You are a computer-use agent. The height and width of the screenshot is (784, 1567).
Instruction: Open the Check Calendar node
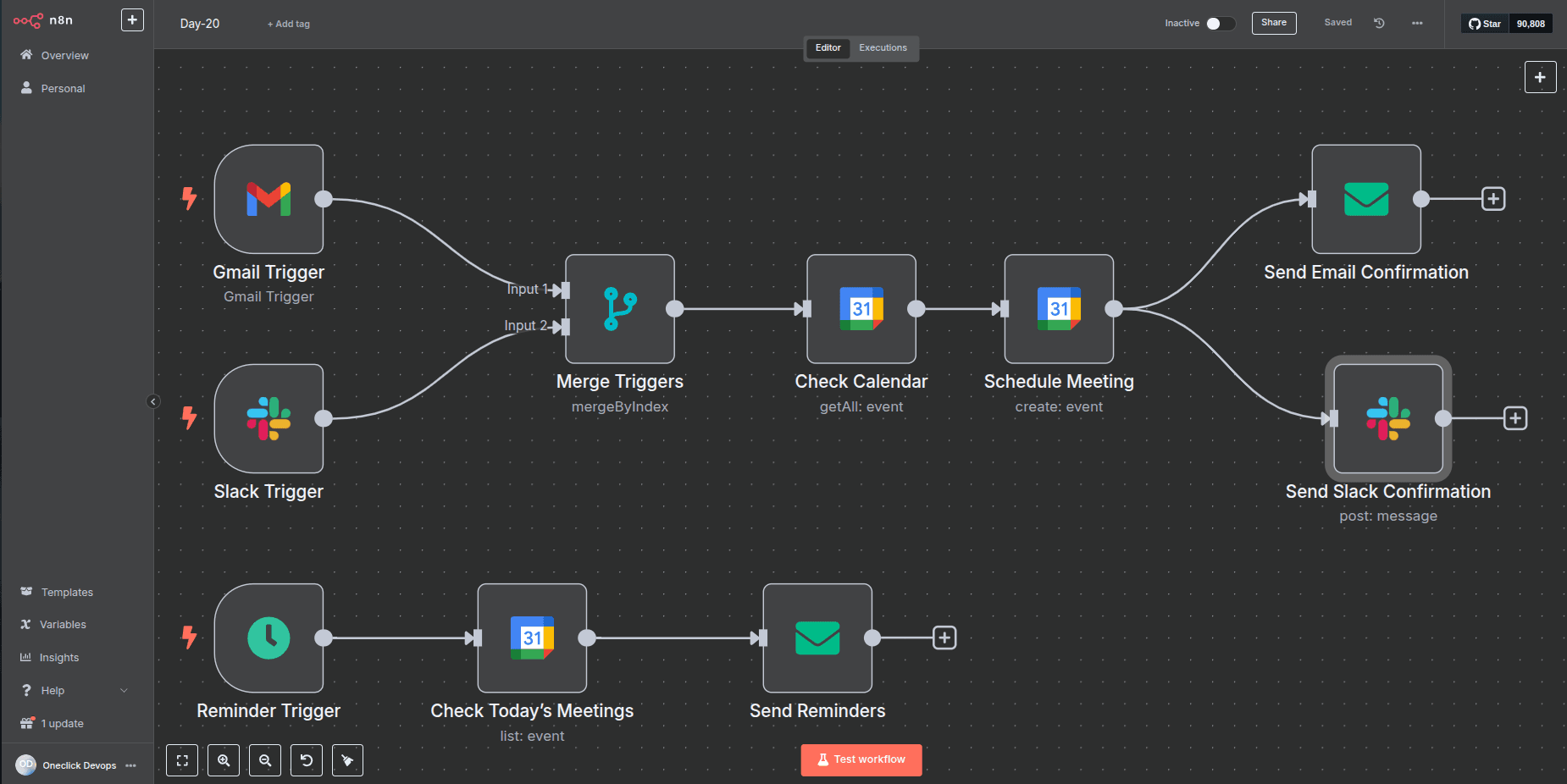861,309
